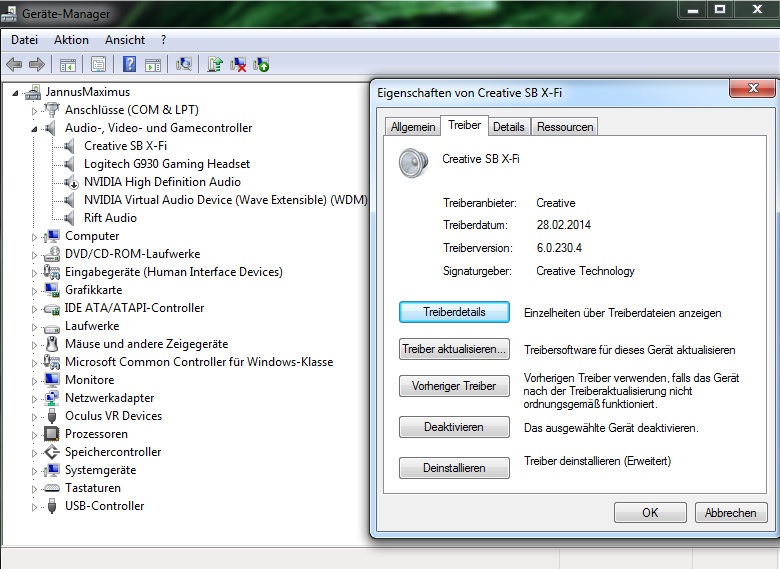Click the Prozessoren chip icon
780x569 pixels.
tap(51, 434)
